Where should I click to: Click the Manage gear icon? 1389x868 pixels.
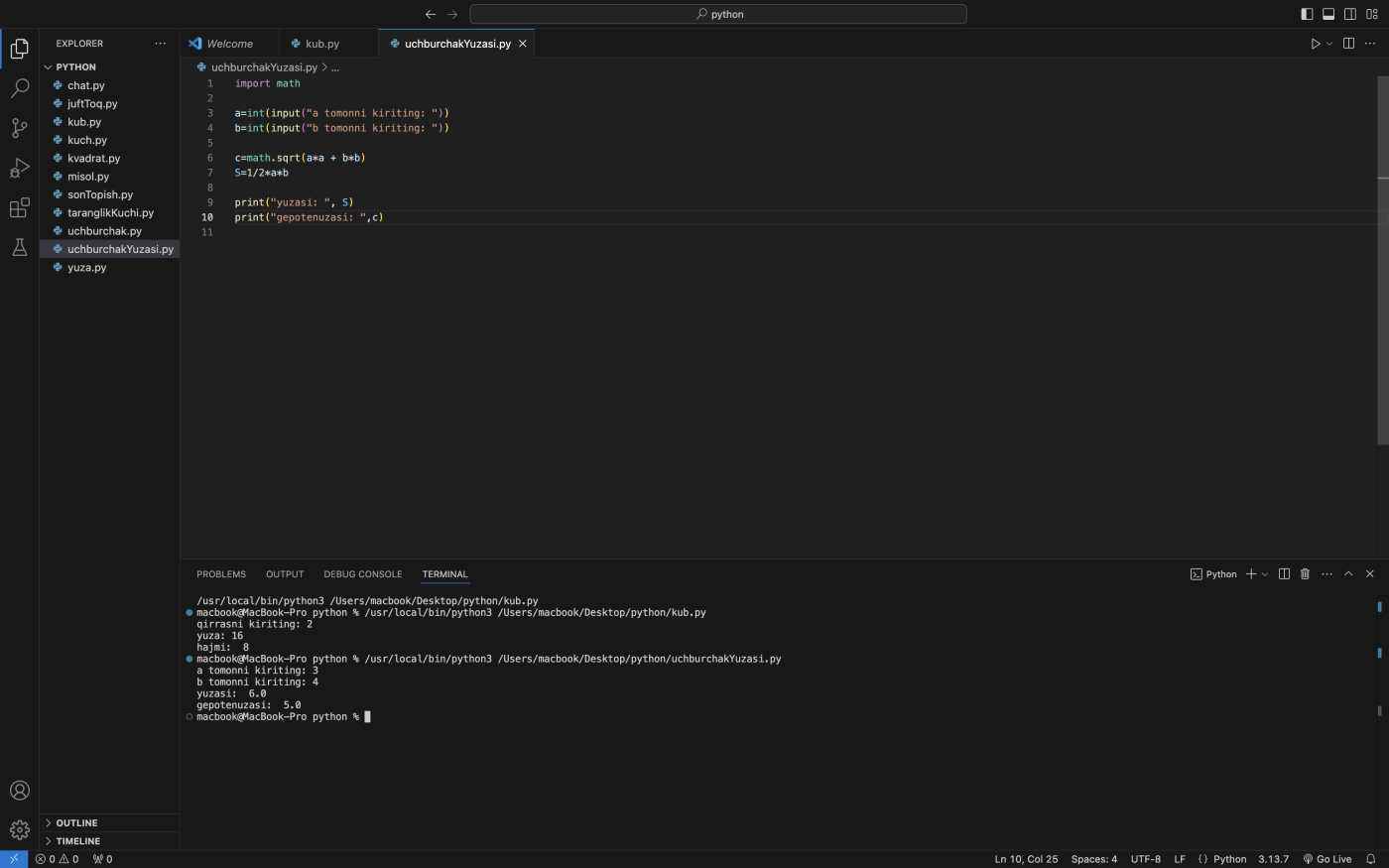tap(19, 829)
